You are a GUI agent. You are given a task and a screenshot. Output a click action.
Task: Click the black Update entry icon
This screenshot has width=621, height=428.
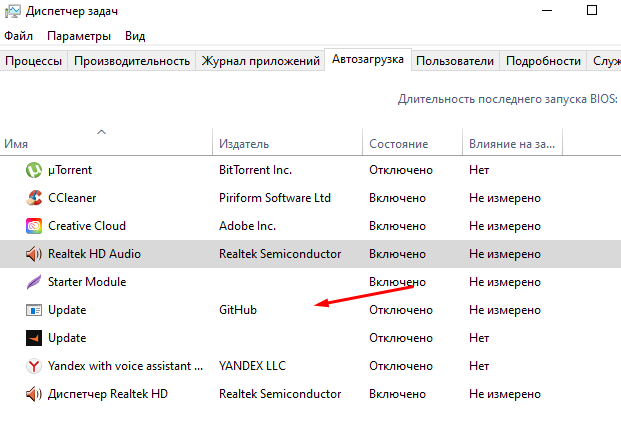click(33, 338)
